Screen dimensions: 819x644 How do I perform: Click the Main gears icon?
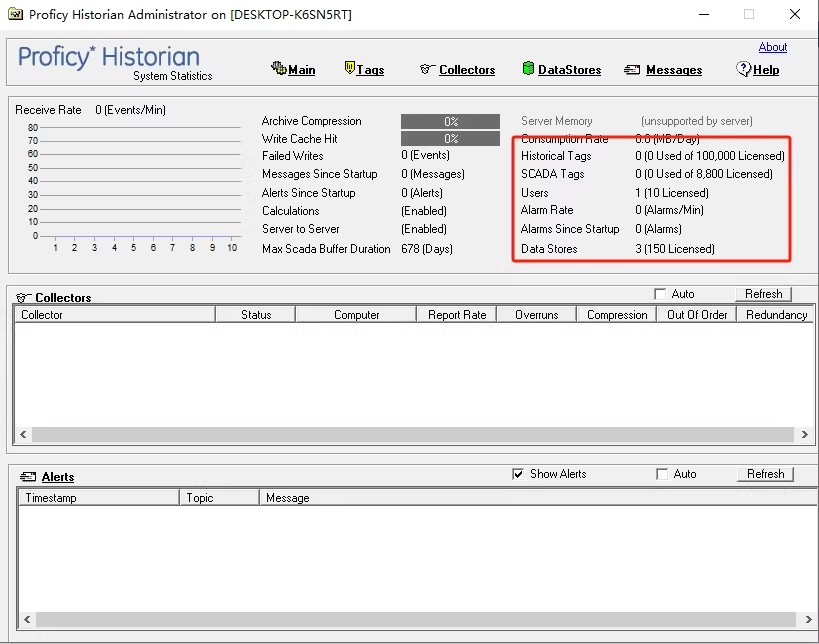tap(278, 68)
